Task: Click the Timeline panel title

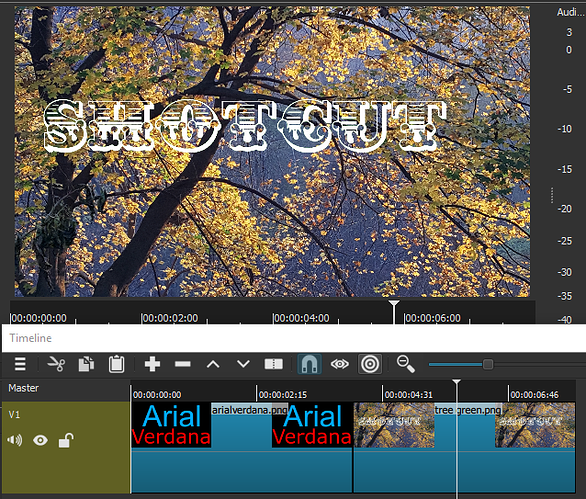Action: (x=31, y=338)
